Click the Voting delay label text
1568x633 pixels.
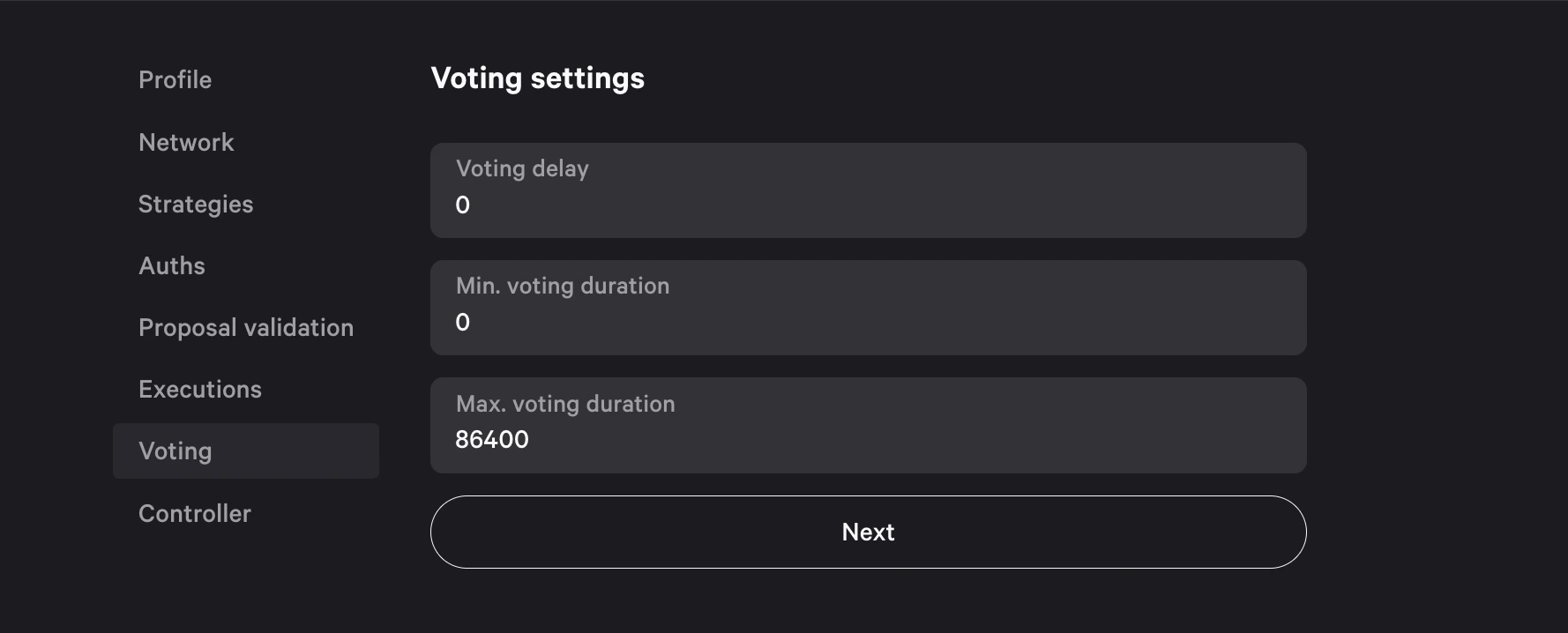coord(522,168)
